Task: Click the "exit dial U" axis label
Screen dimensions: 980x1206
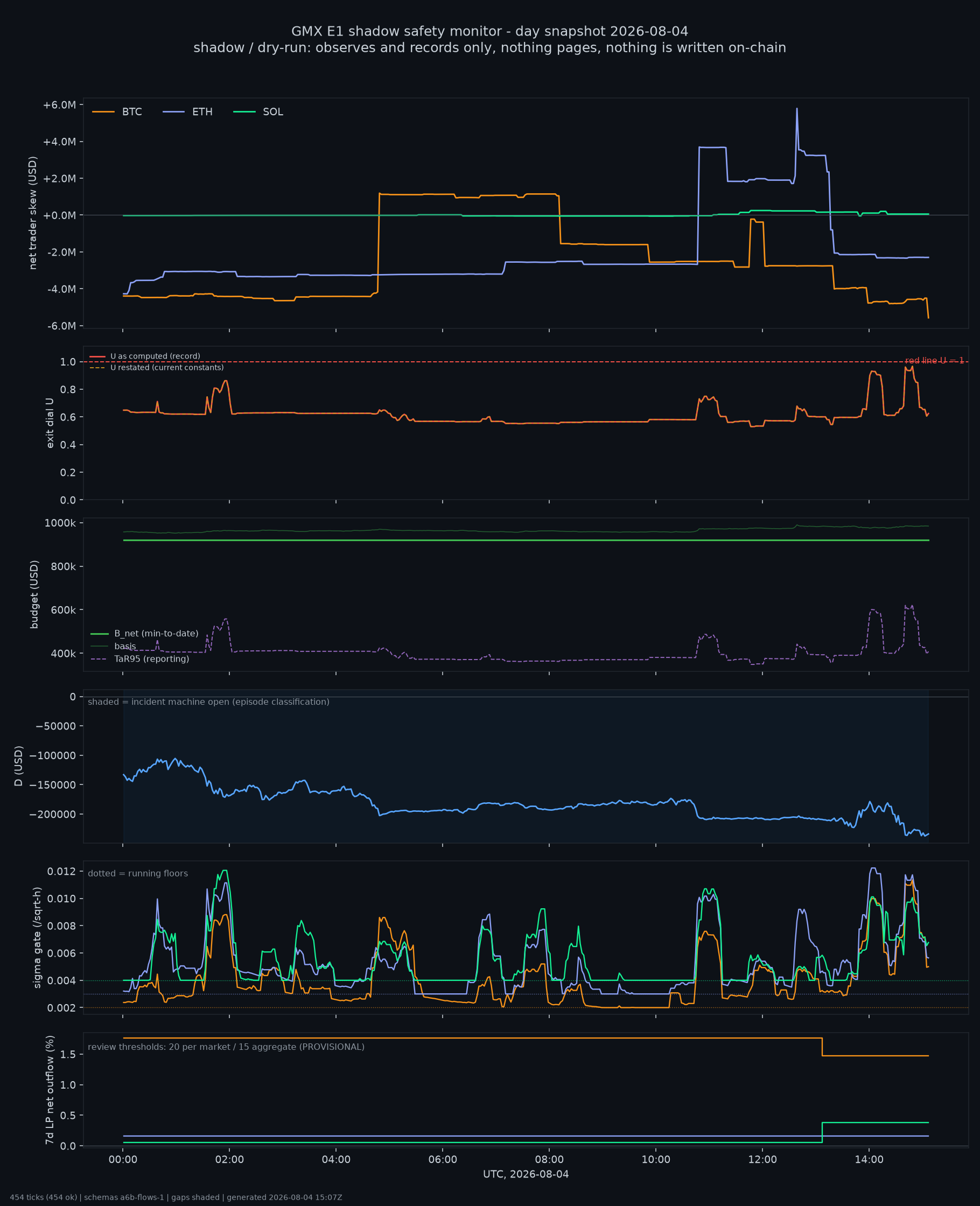Action: point(50,423)
